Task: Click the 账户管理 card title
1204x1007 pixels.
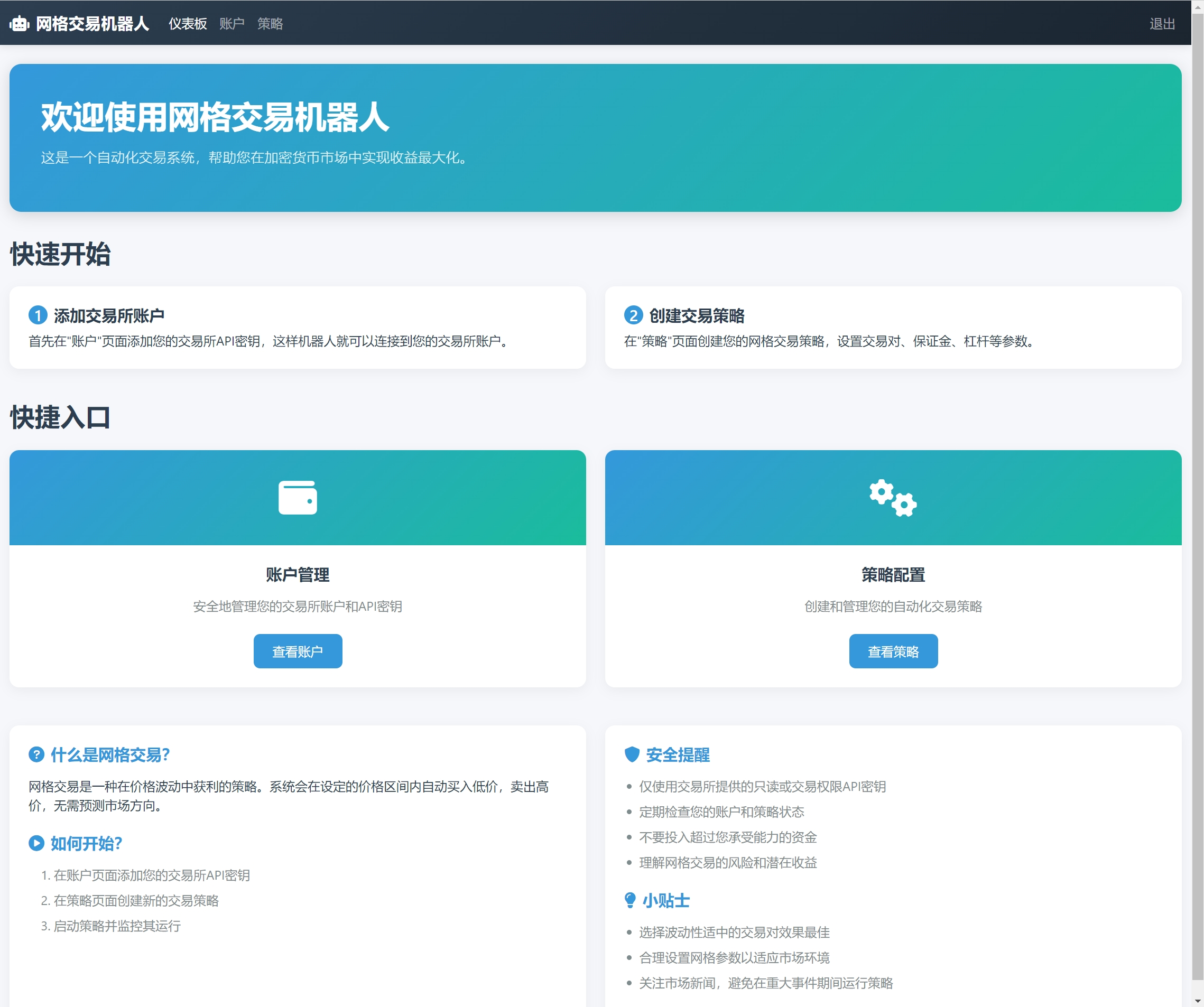Action: pyautogui.click(x=298, y=574)
